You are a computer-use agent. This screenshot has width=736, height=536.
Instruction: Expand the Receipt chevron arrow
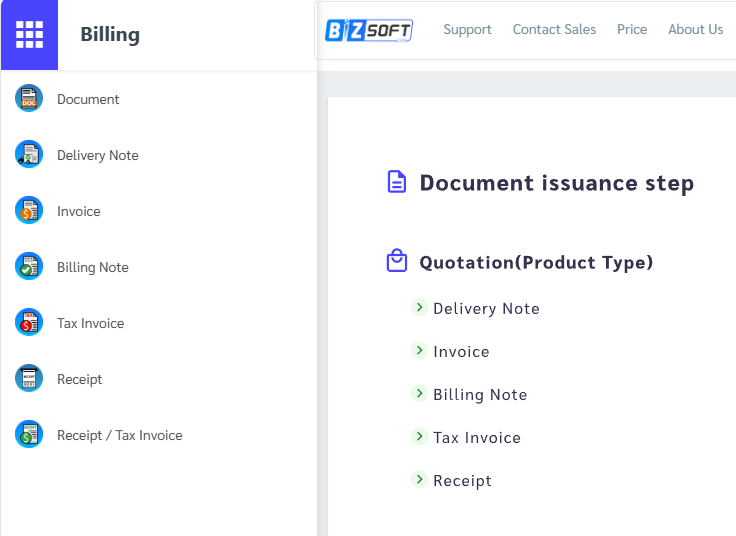point(420,479)
